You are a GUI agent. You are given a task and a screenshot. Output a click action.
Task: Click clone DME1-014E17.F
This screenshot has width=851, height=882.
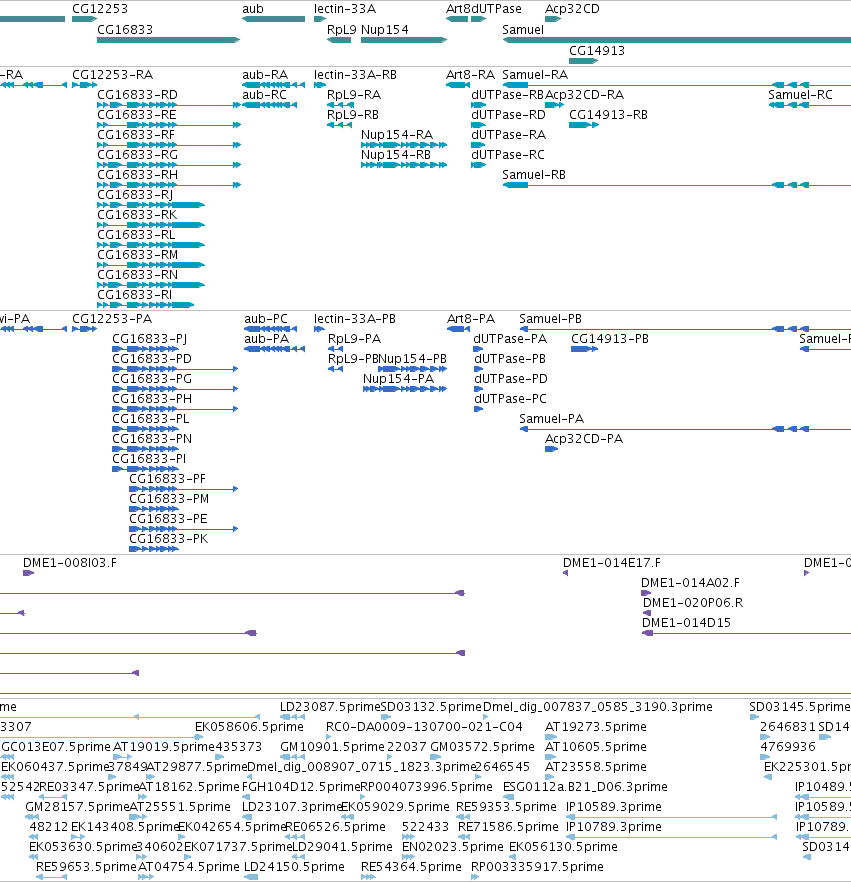pos(612,563)
